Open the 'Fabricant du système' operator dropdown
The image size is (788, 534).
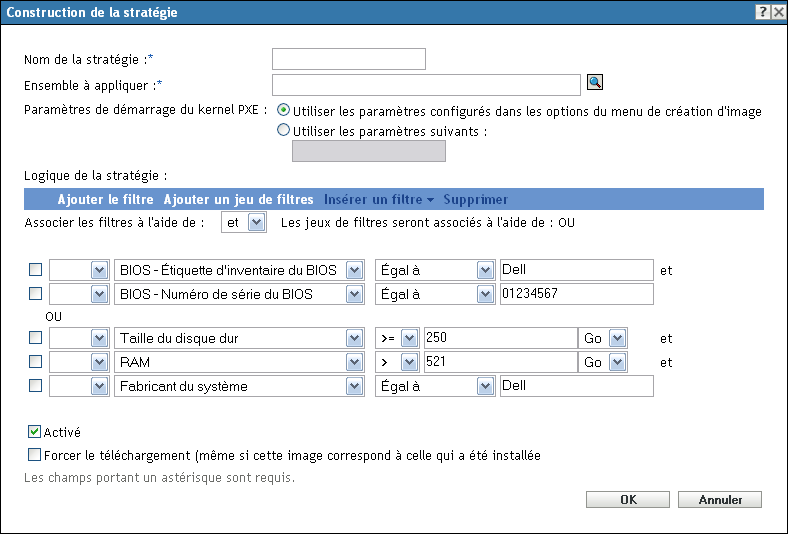pyautogui.click(x=486, y=386)
